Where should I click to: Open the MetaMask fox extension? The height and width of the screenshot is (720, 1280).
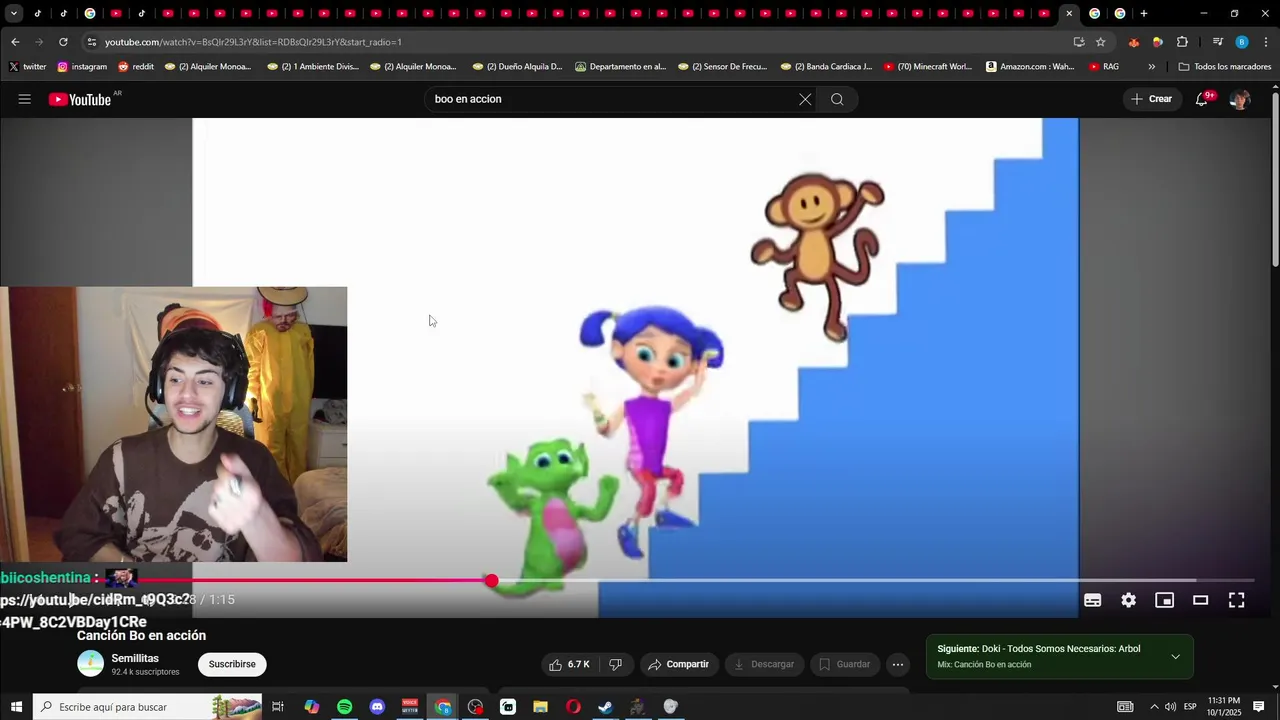[1133, 42]
